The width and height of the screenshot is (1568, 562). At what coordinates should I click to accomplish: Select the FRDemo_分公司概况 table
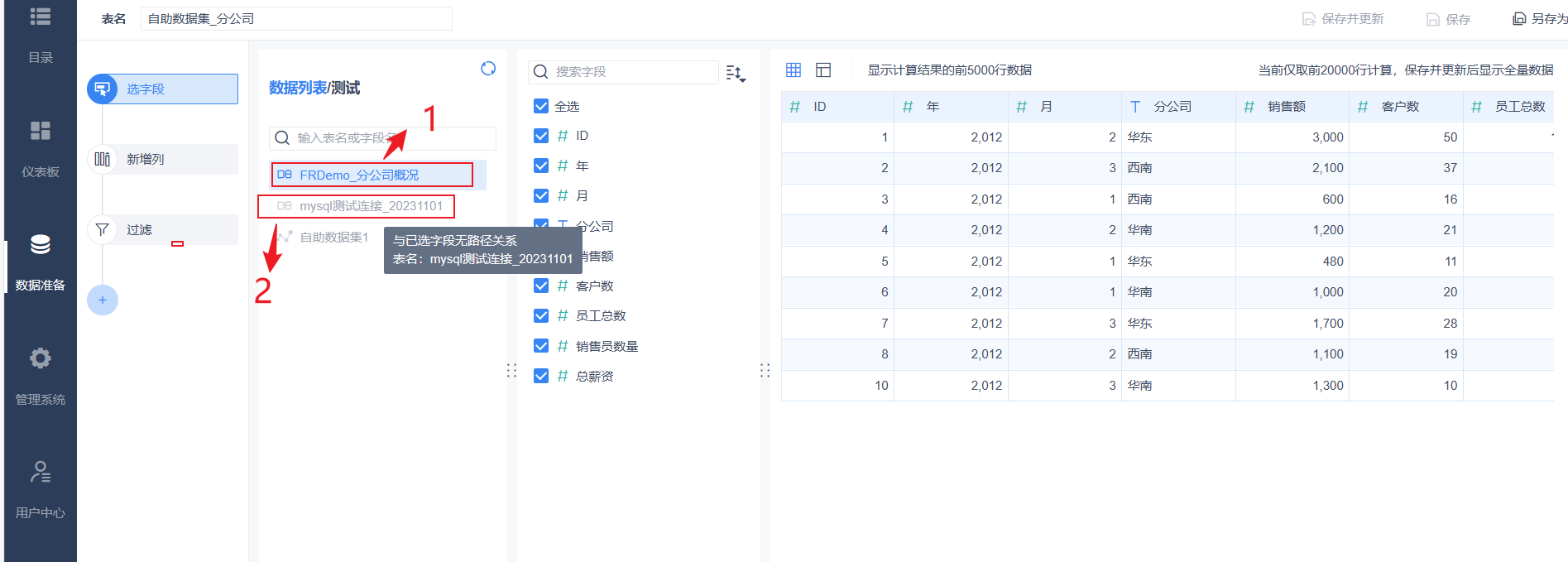359,175
